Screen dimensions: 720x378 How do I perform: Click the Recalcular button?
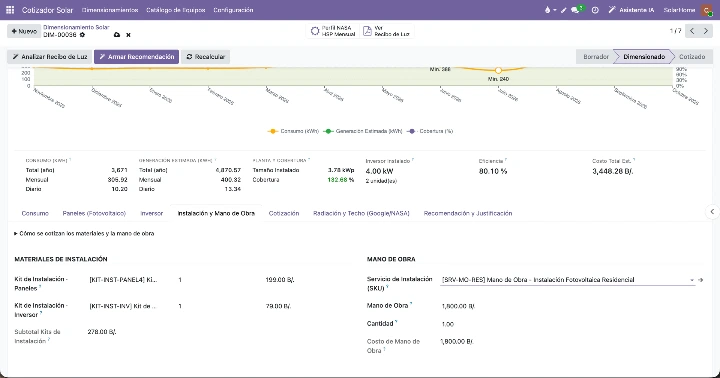click(205, 56)
